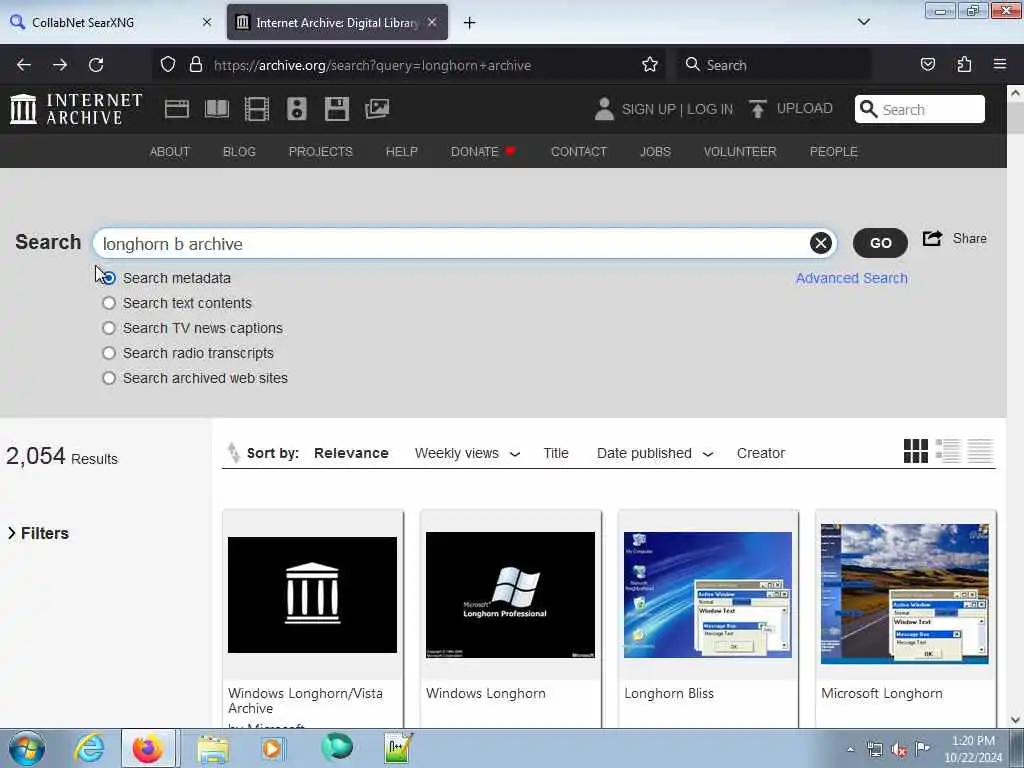This screenshot has width=1024, height=768.
Task: Open the JOBS menu item
Action: tap(655, 152)
